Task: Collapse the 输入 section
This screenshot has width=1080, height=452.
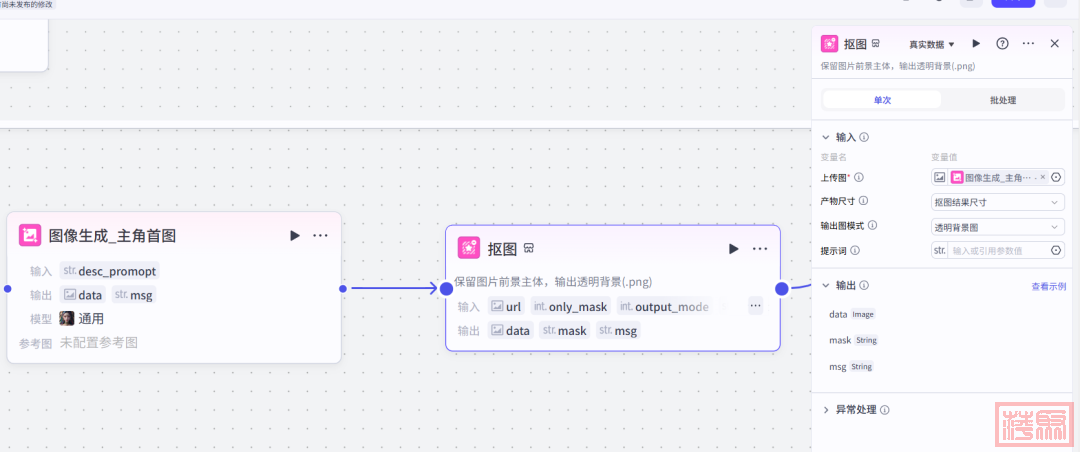Action: (x=826, y=137)
